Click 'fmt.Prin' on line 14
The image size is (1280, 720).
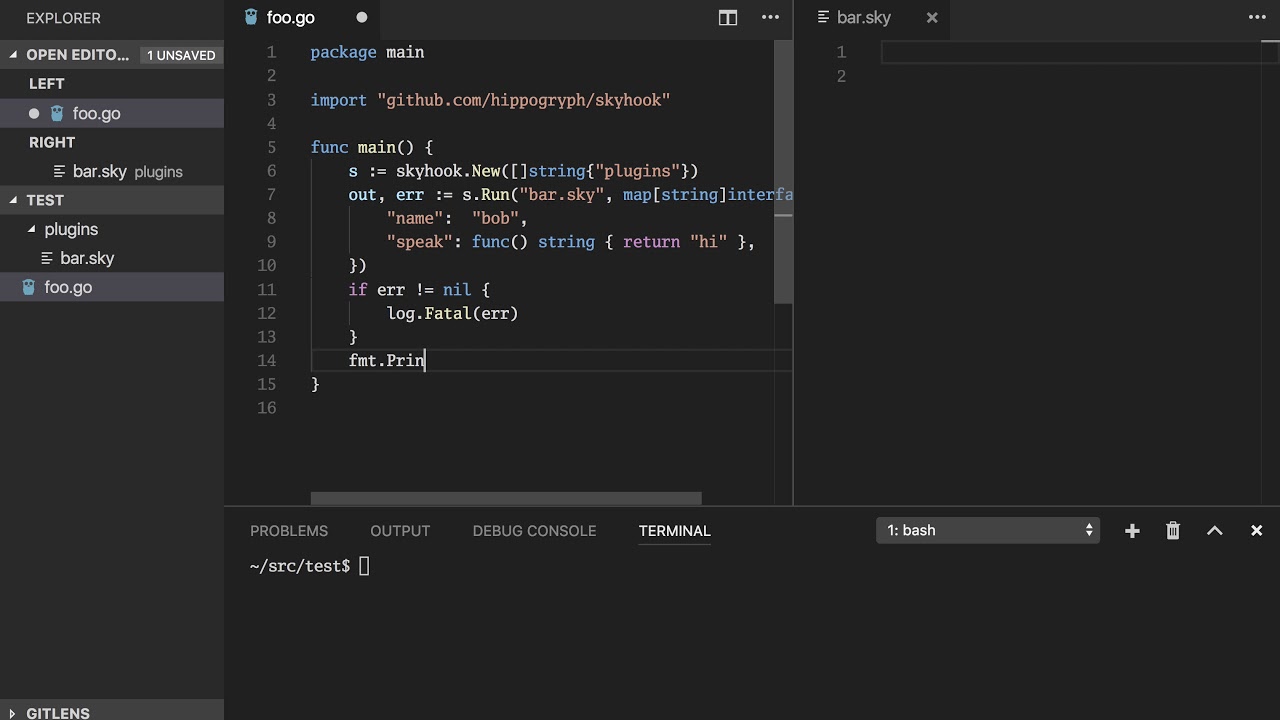(x=386, y=360)
